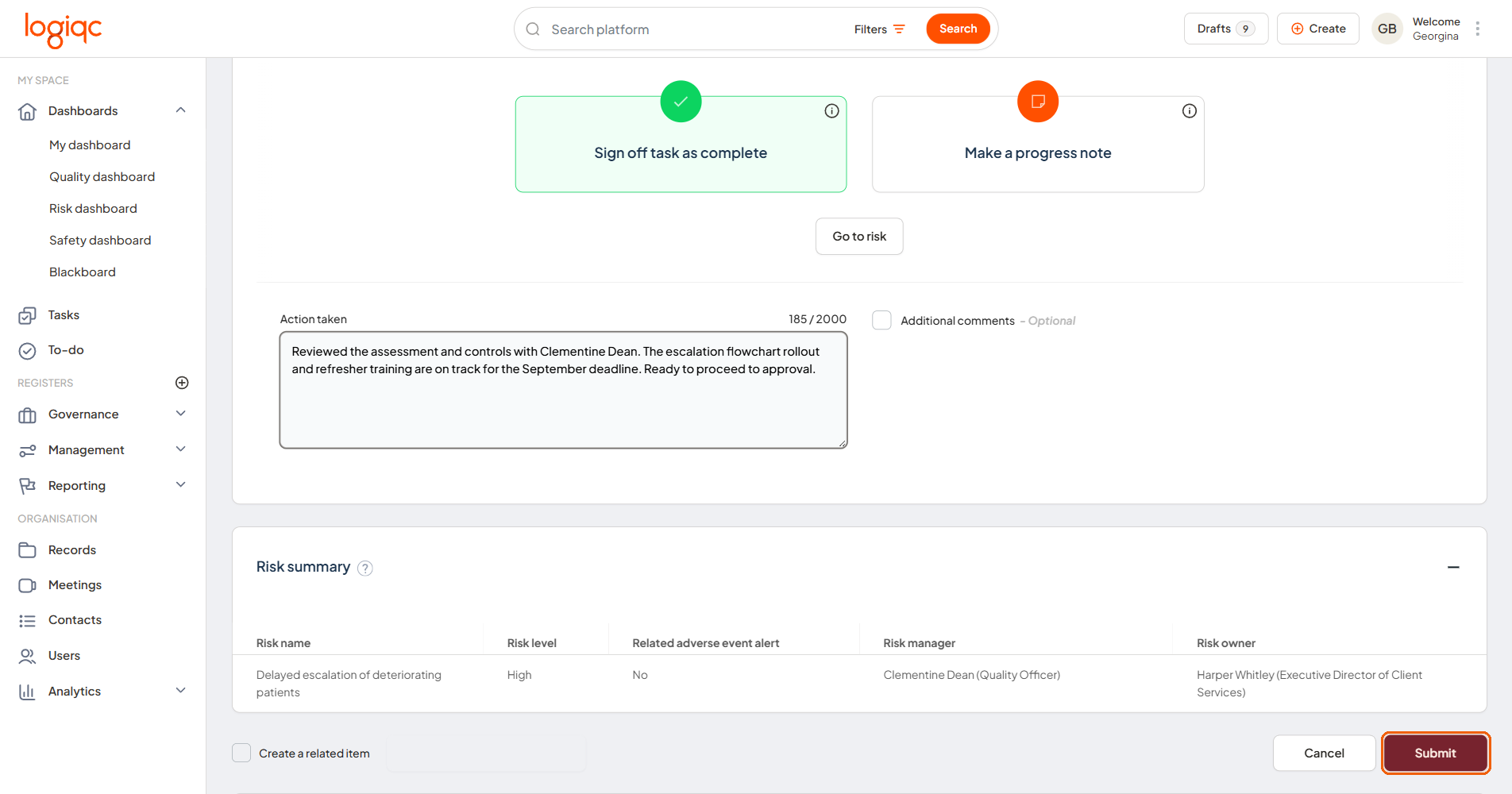Image resolution: width=1512 pixels, height=794 pixels.
Task: Open the three-dot menu beside Welcome Georgina
Action: point(1477,29)
